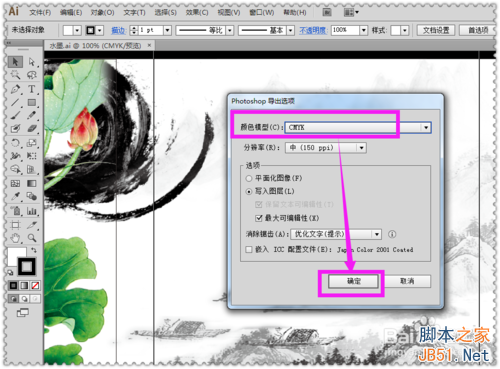
Task: Open the Object menu 对象(O)
Action: (103, 13)
